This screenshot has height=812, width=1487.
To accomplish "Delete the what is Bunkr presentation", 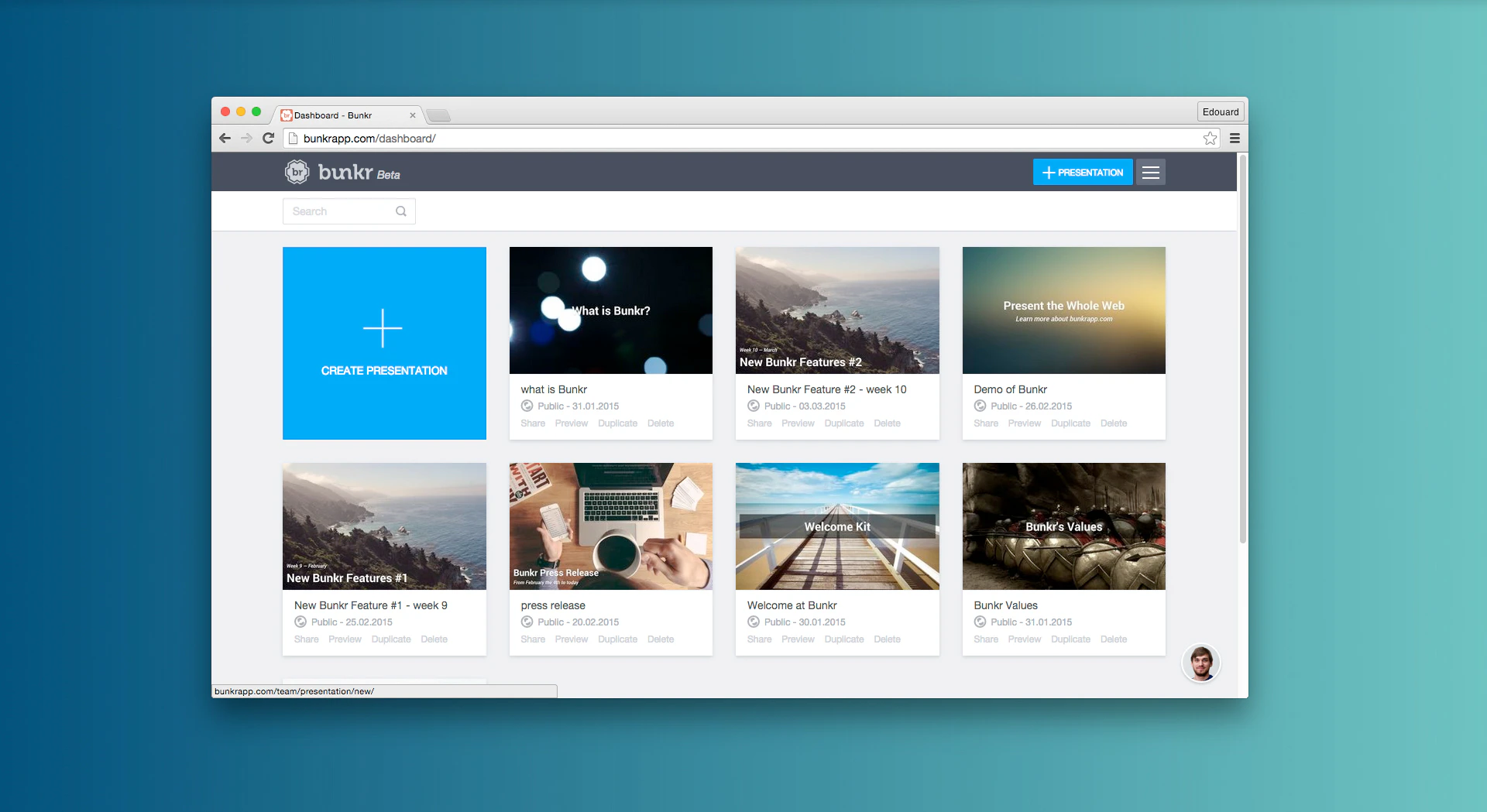I will (x=661, y=423).
